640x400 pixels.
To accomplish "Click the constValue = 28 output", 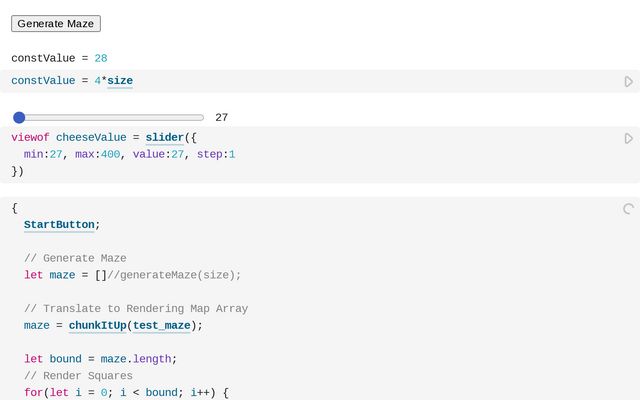I will (x=59, y=59).
